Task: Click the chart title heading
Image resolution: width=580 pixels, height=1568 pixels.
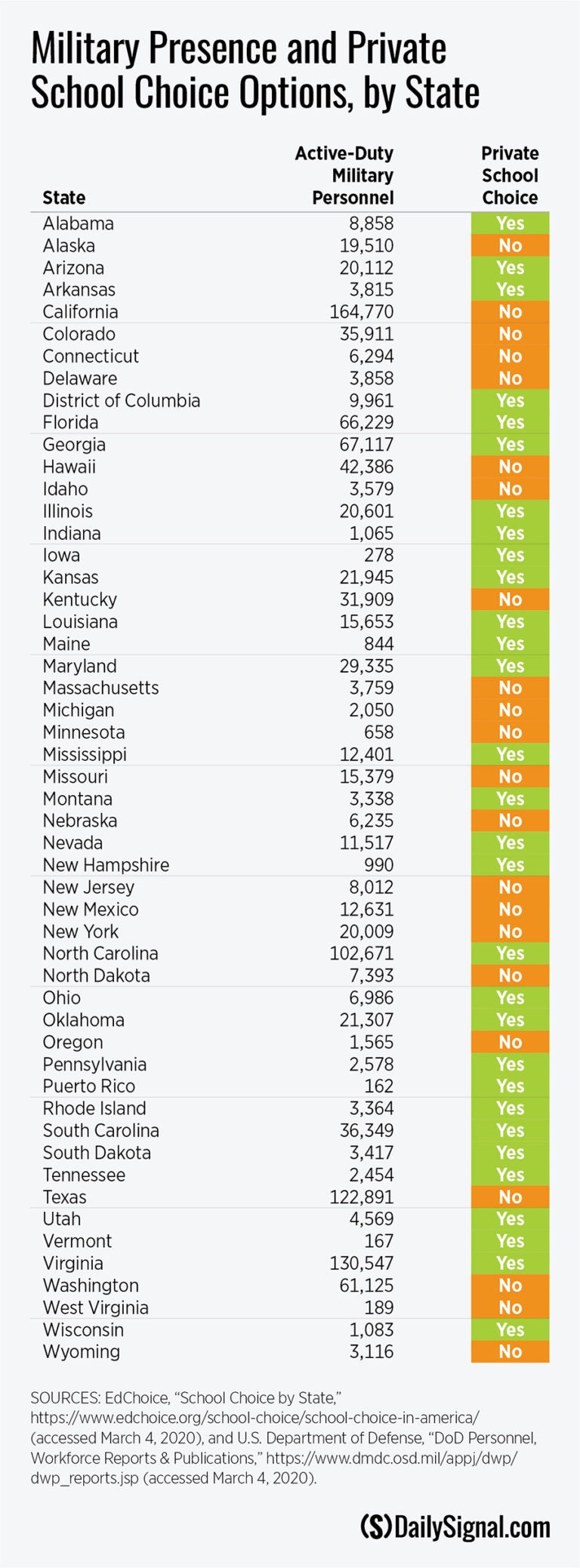Action: click(x=255, y=71)
